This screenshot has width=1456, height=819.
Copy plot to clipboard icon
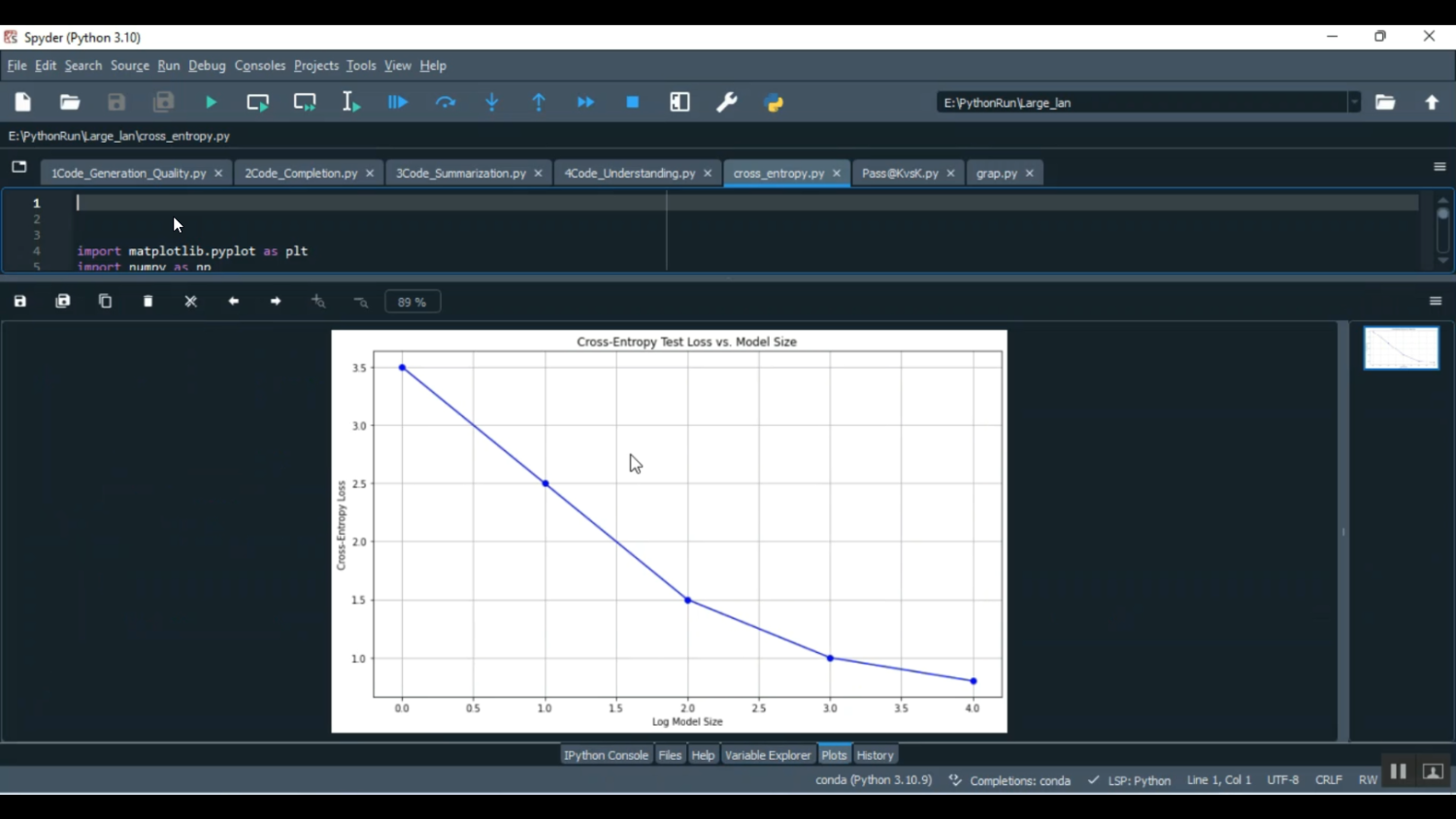(x=106, y=302)
